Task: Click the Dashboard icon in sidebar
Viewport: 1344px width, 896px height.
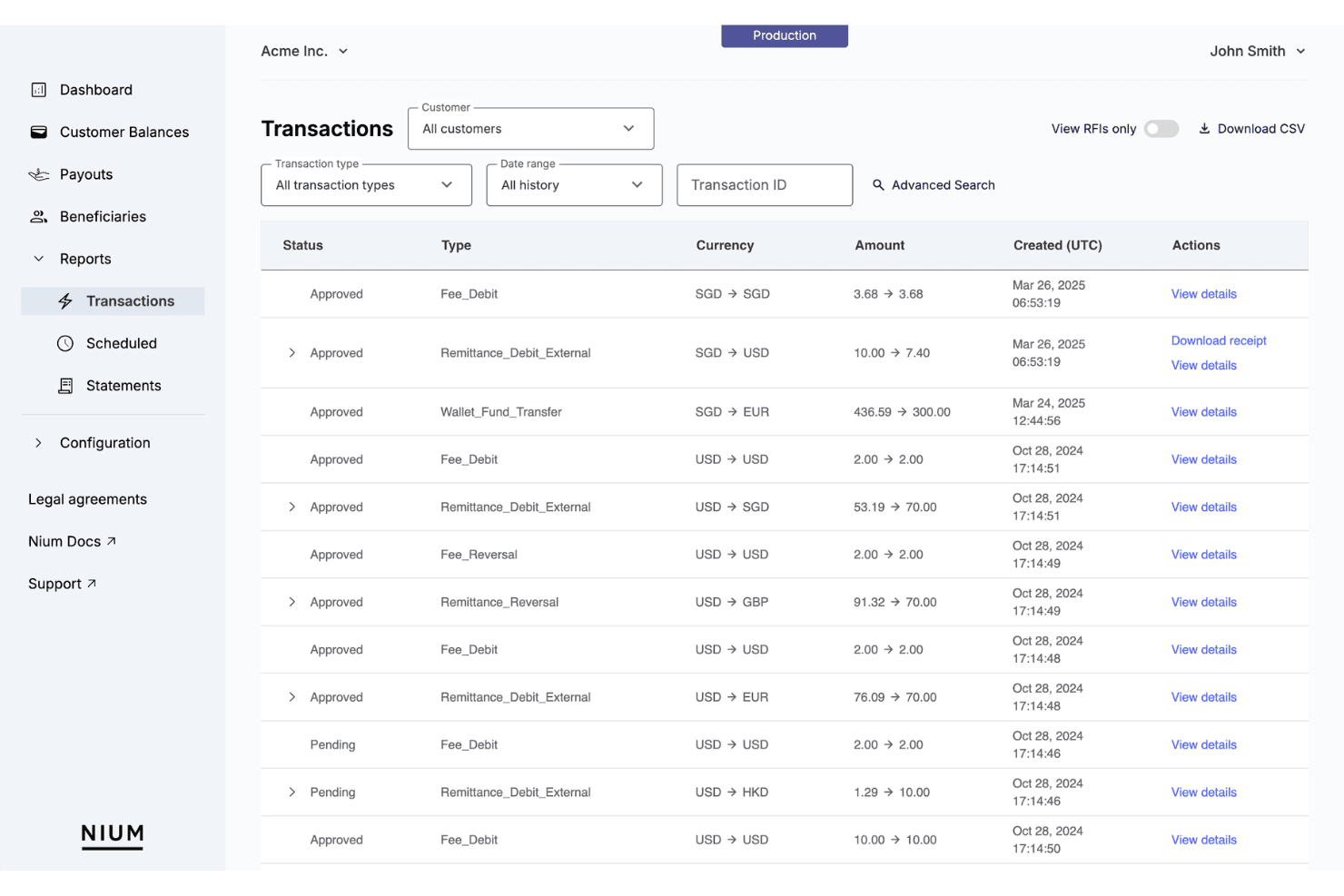Action: [x=39, y=90]
